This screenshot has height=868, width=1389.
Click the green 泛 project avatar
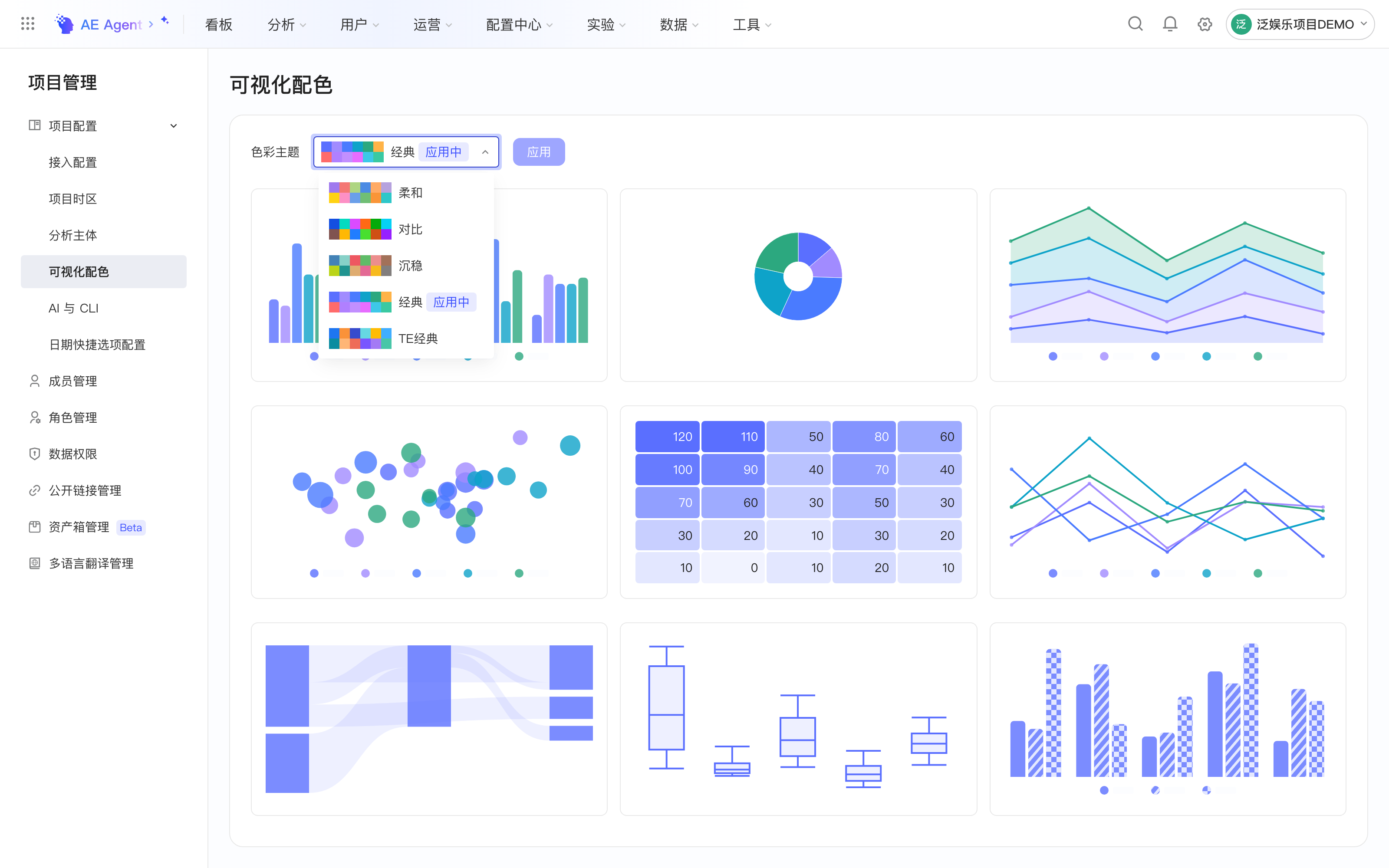click(1241, 24)
